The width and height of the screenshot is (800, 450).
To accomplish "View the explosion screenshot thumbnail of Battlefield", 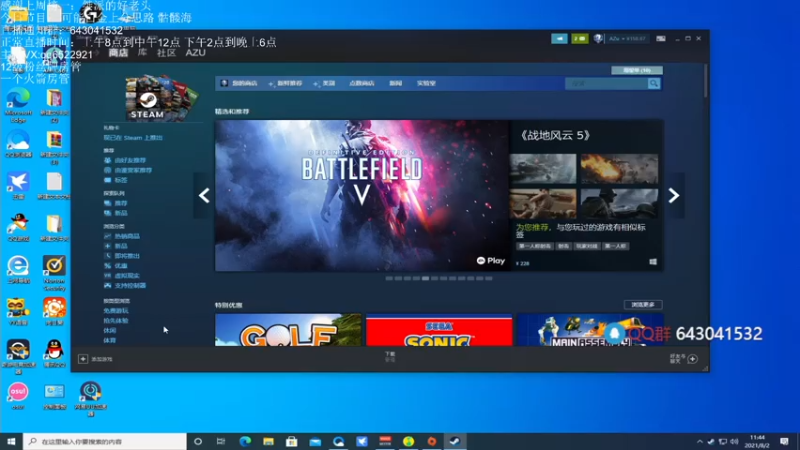I will pyautogui.click(x=619, y=169).
